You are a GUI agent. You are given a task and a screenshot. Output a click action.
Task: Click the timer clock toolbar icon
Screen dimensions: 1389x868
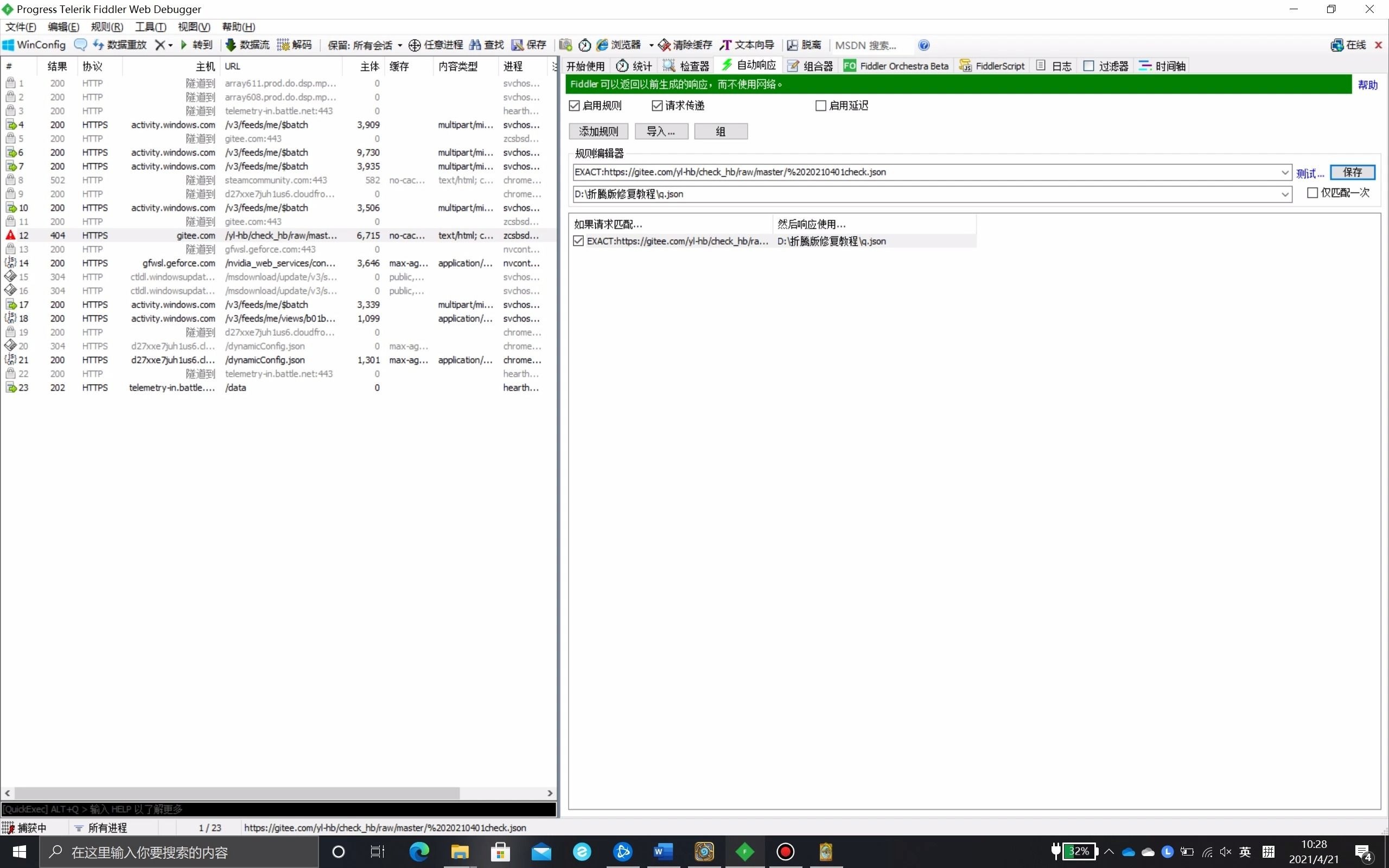pos(585,45)
